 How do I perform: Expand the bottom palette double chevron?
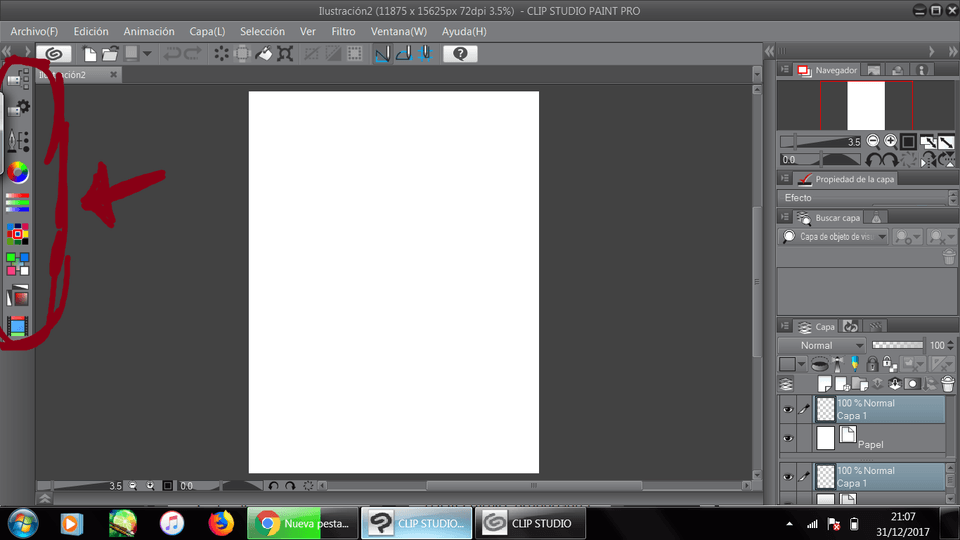tap(45, 499)
